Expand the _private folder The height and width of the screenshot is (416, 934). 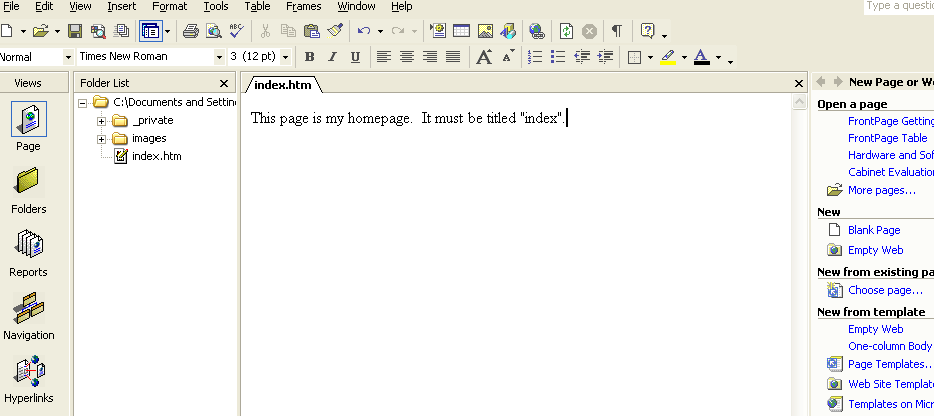pyautogui.click(x=102, y=120)
